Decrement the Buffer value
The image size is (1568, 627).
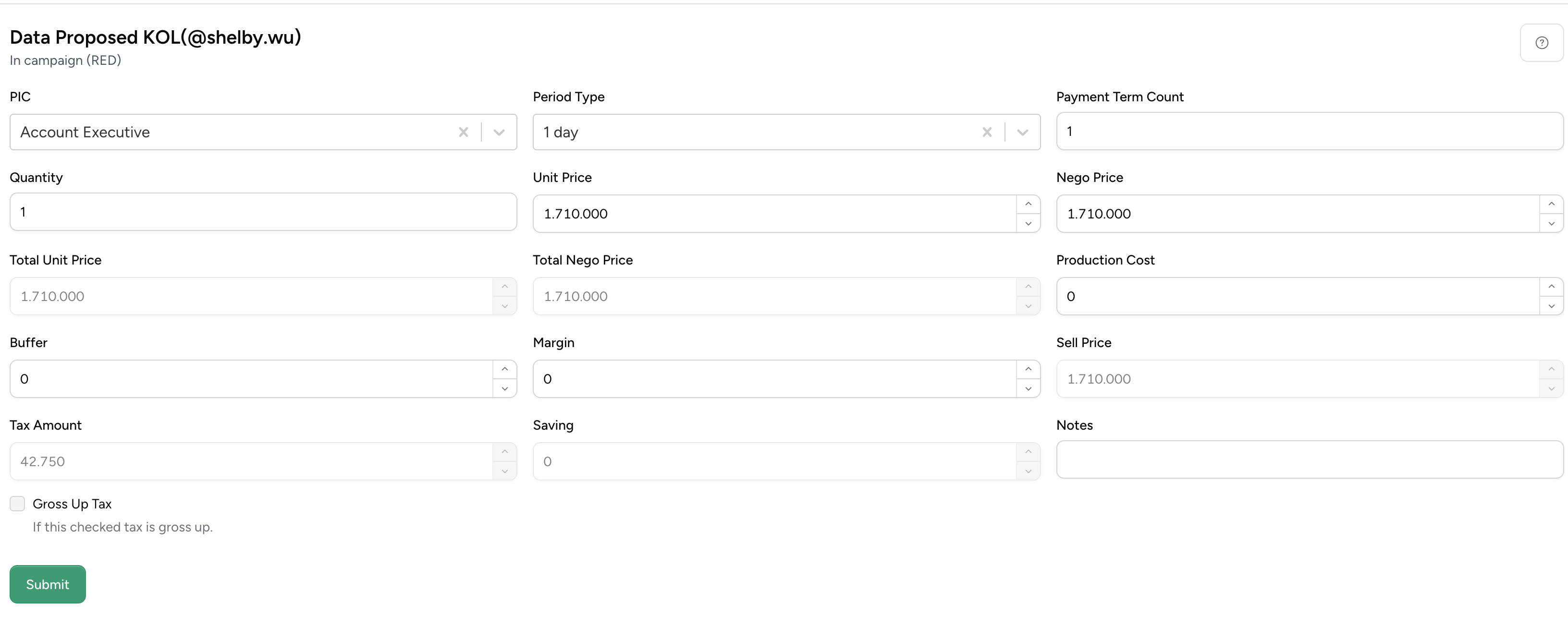point(504,388)
